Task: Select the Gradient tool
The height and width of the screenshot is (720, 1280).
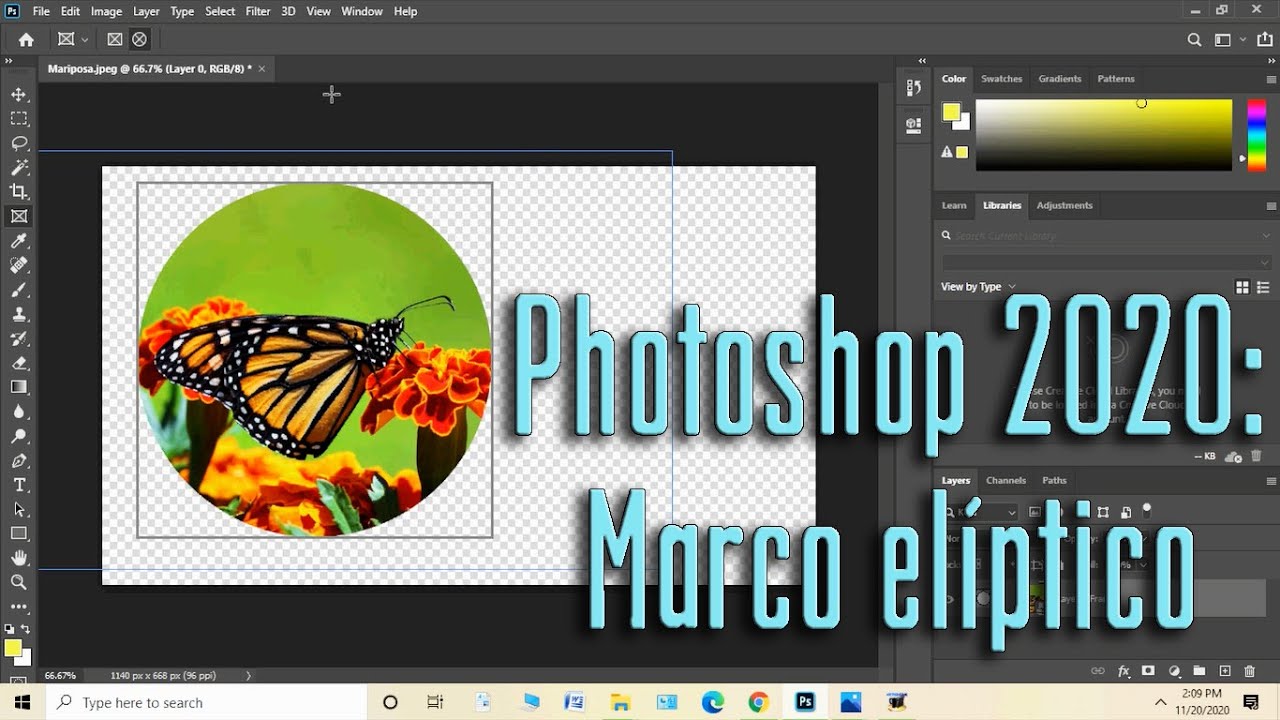Action: [x=19, y=387]
